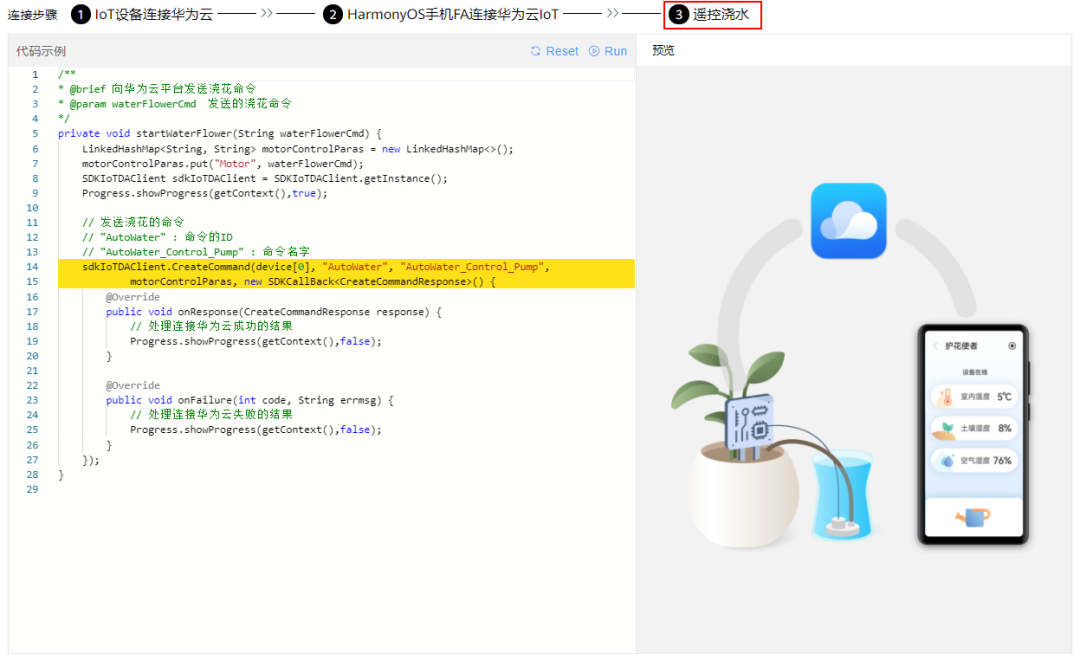This screenshot has height=659, width=1080.
Task: Click the 代码示例 panel header
Action: [x=41, y=51]
